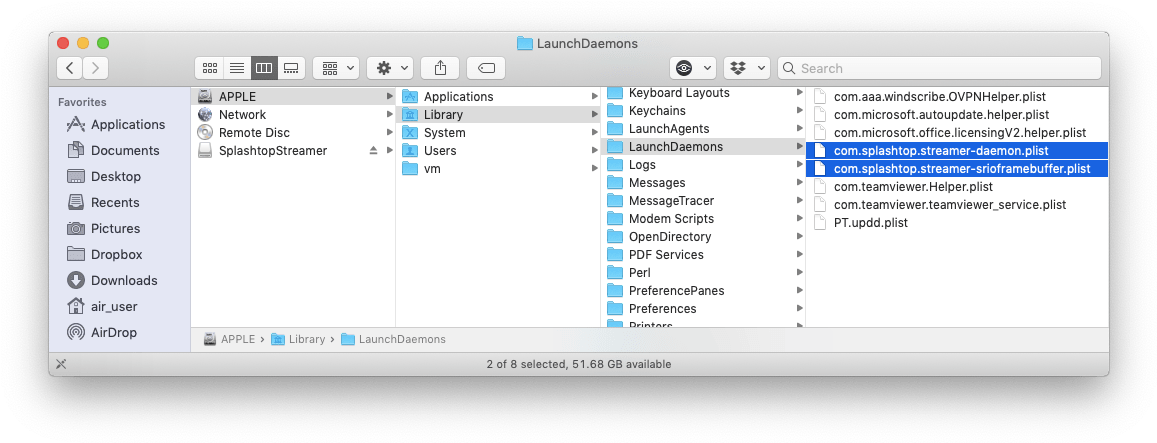
Task: Go back with the back arrow
Action: pos(69,68)
